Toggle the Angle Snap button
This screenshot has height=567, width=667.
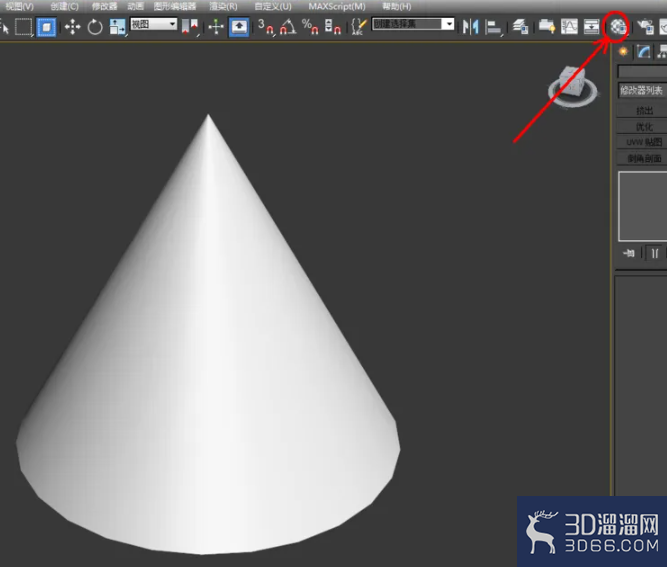(288, 27)
